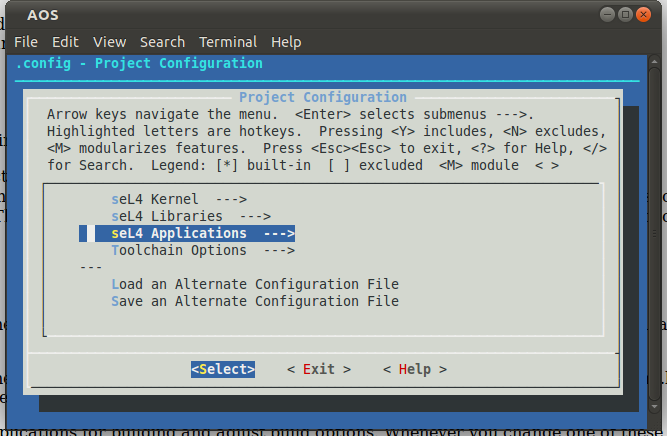The image size is (667, 436).
Task: Click the < Help > button at bottom
Action: 415,369
